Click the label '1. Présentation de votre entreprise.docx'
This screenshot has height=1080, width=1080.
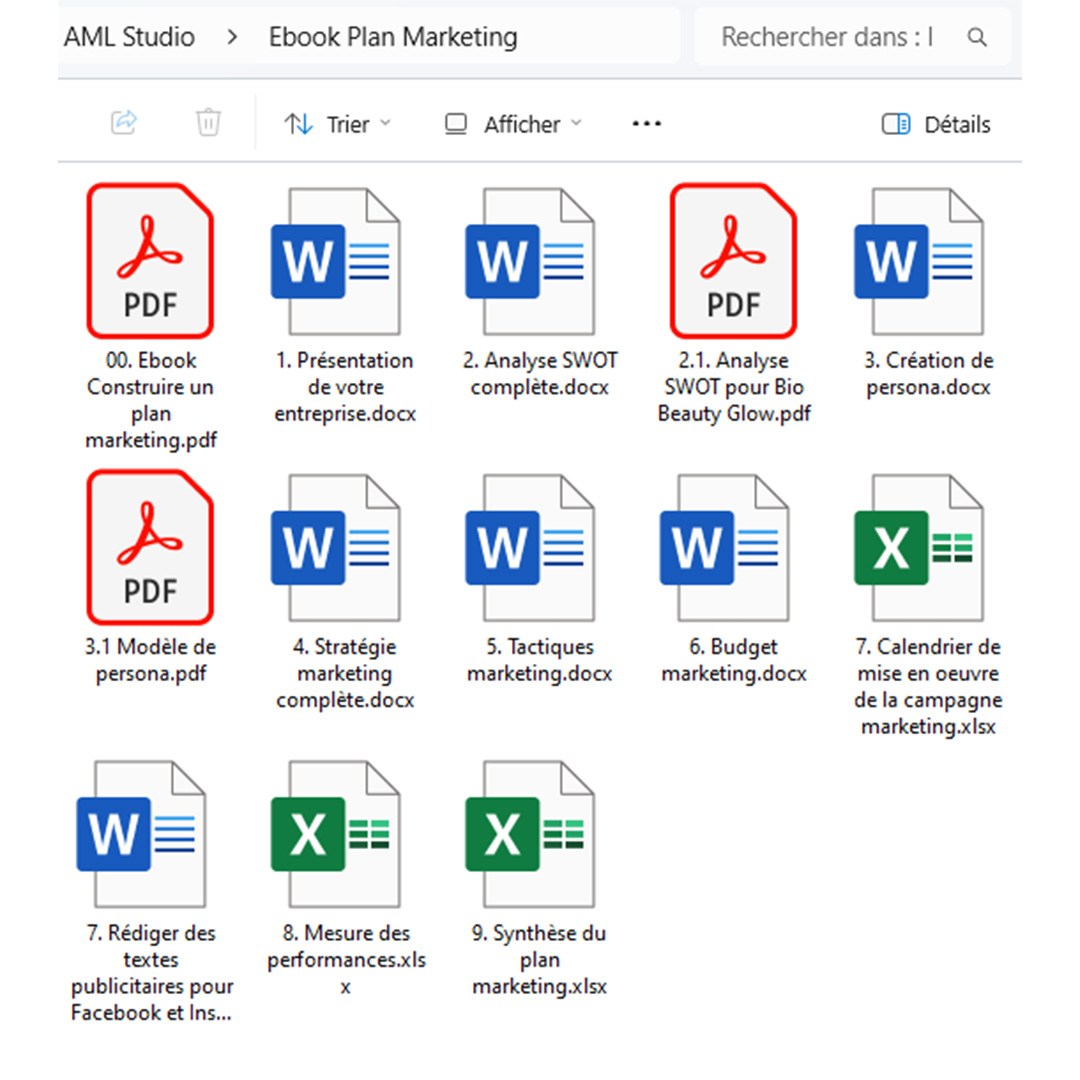(345, 386)
